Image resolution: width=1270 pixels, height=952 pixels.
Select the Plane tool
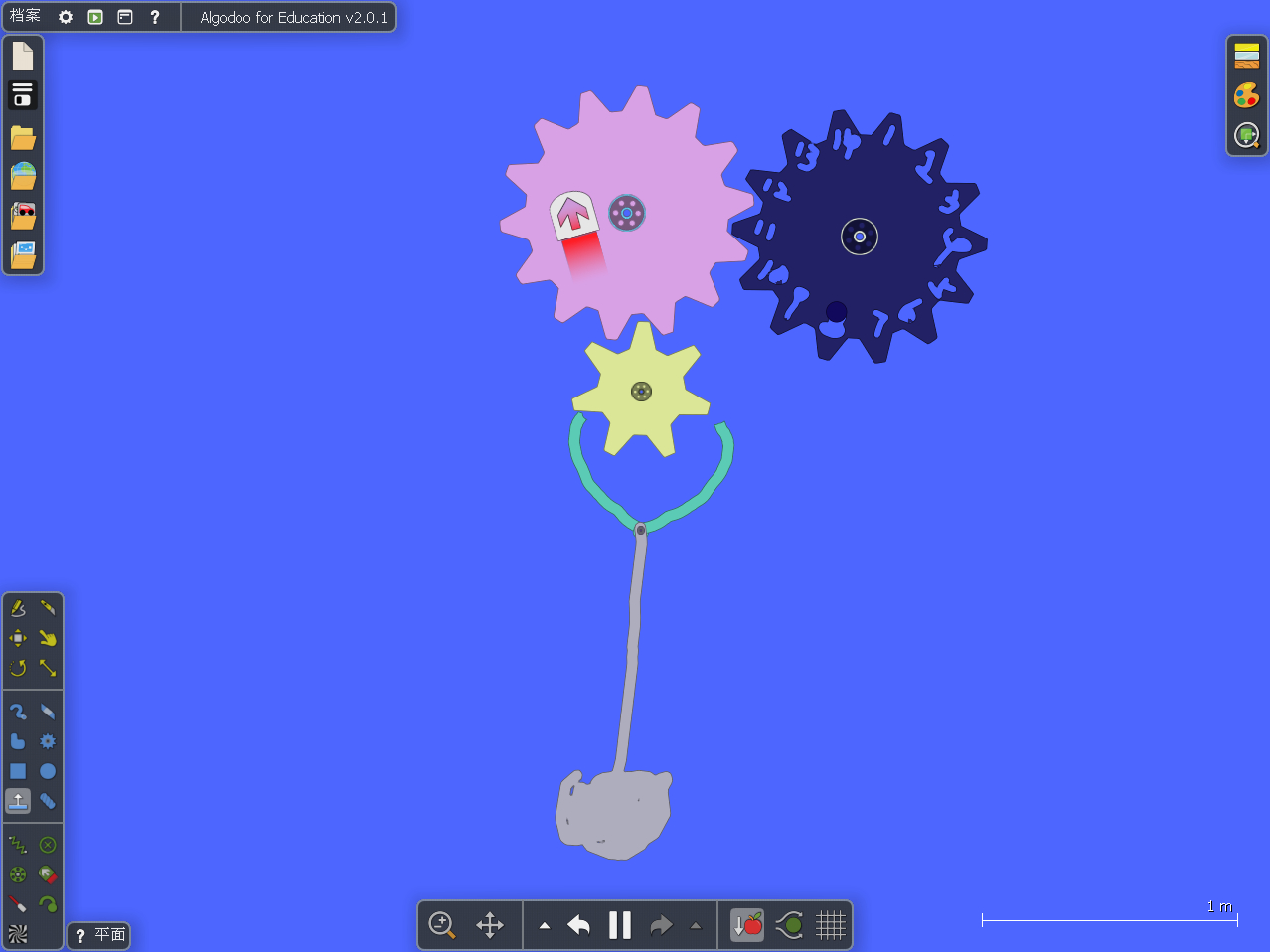point(18,801)
